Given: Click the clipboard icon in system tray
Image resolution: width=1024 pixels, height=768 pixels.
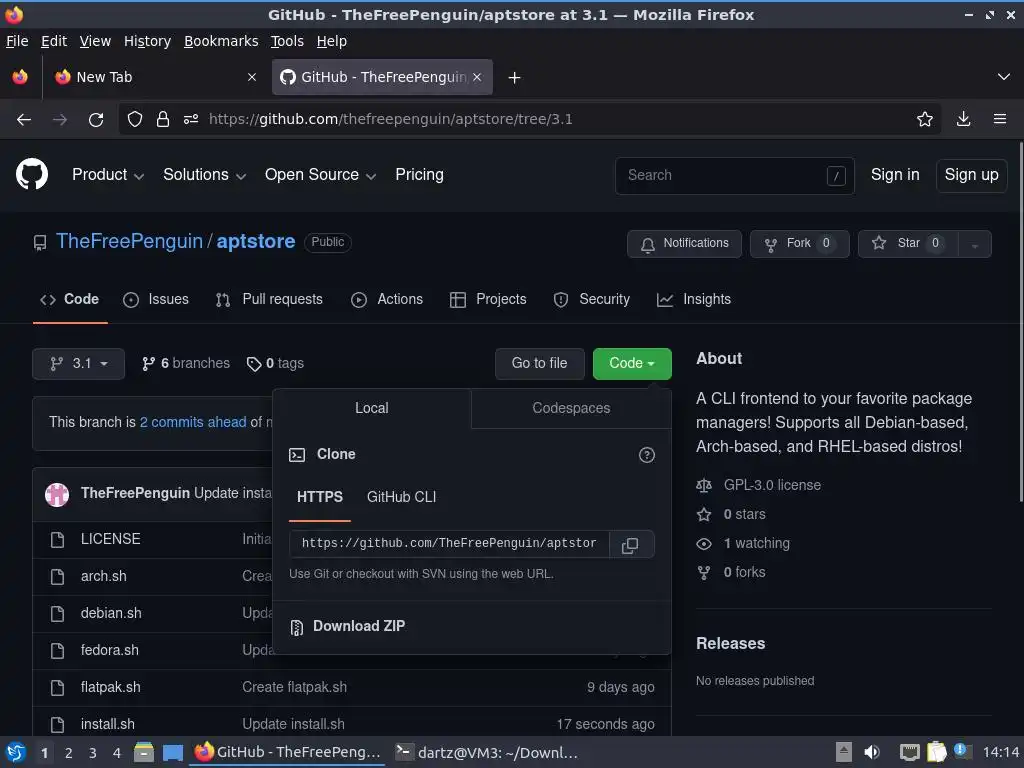Looking at the screenshot, I should point(936,752).
